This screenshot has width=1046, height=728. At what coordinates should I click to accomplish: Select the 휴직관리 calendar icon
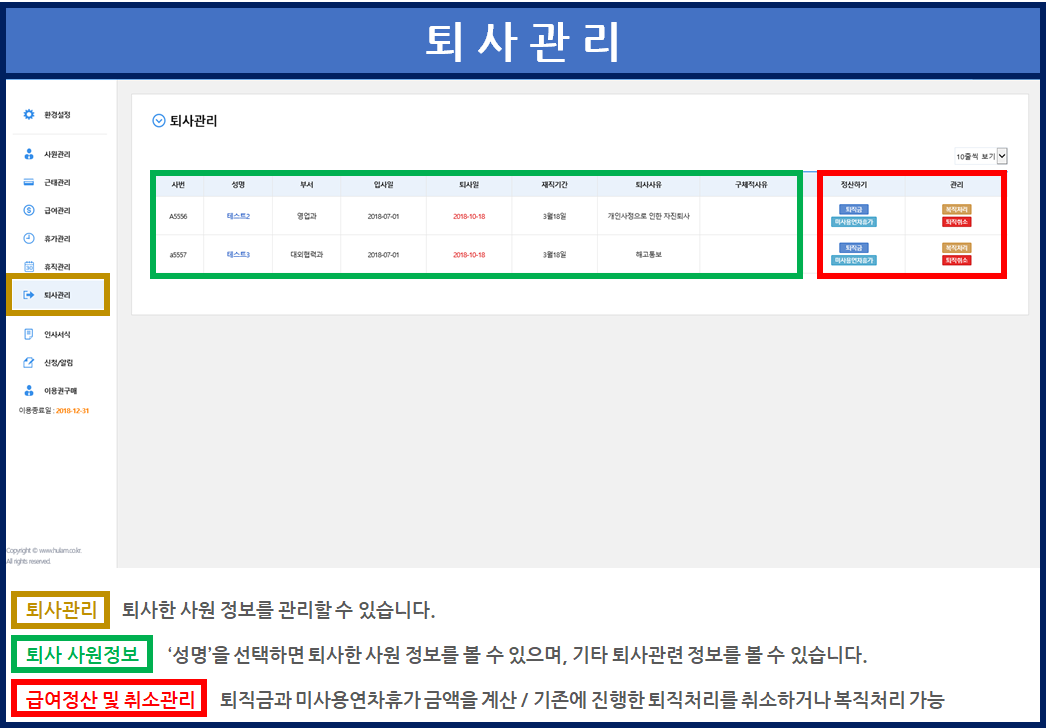click(29, 267)
